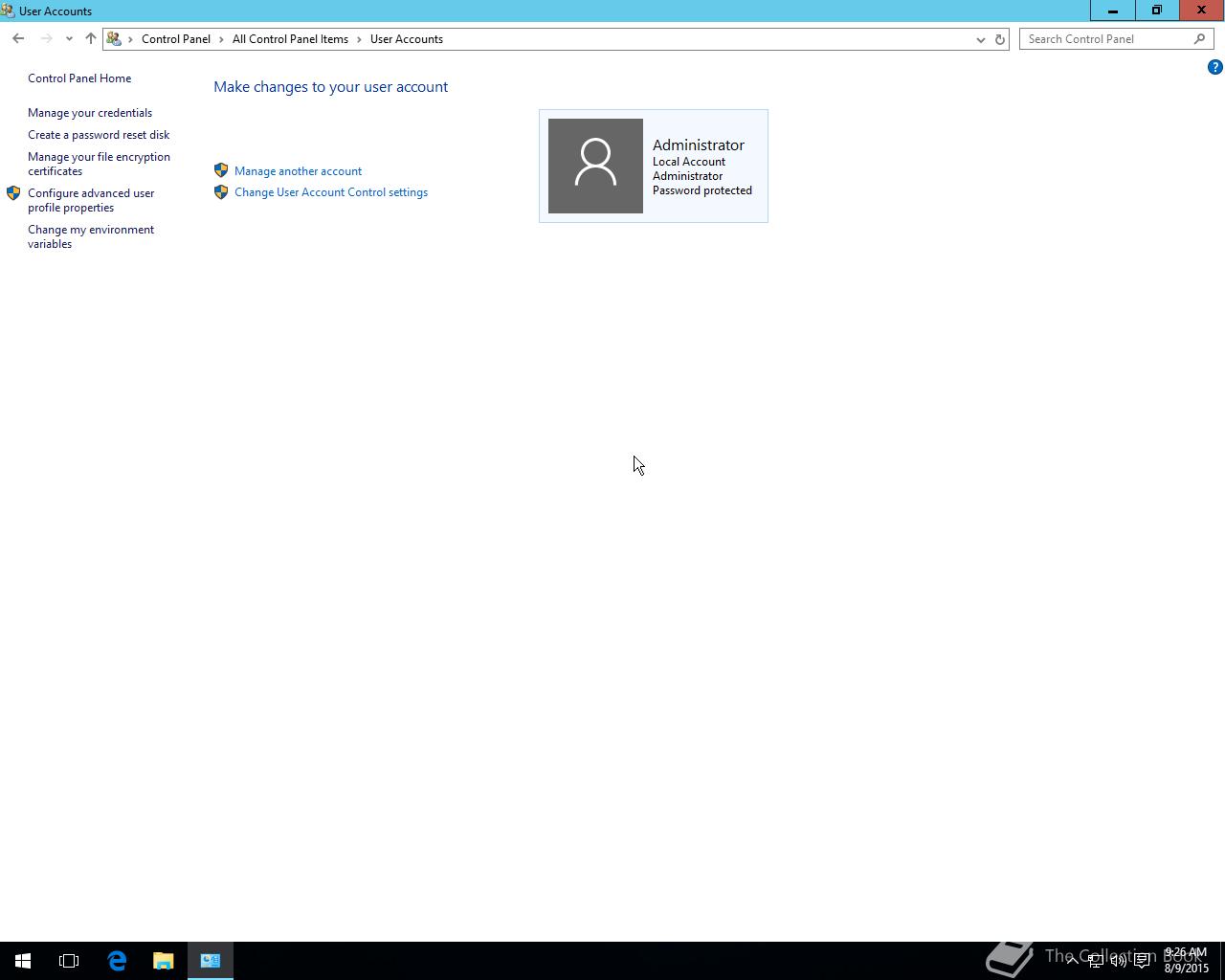Go back using the Back arrow
1225x980 pixels.
click(x=18, y=39)
